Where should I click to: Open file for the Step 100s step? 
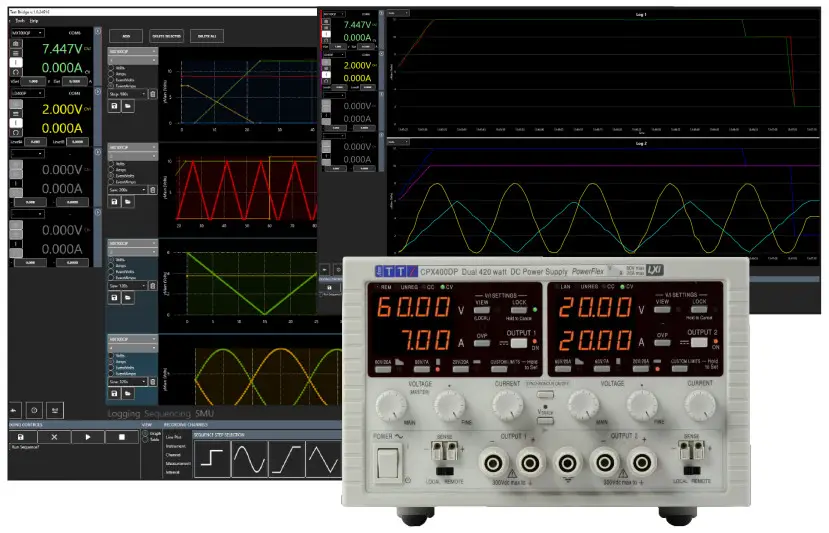(128, 106)
